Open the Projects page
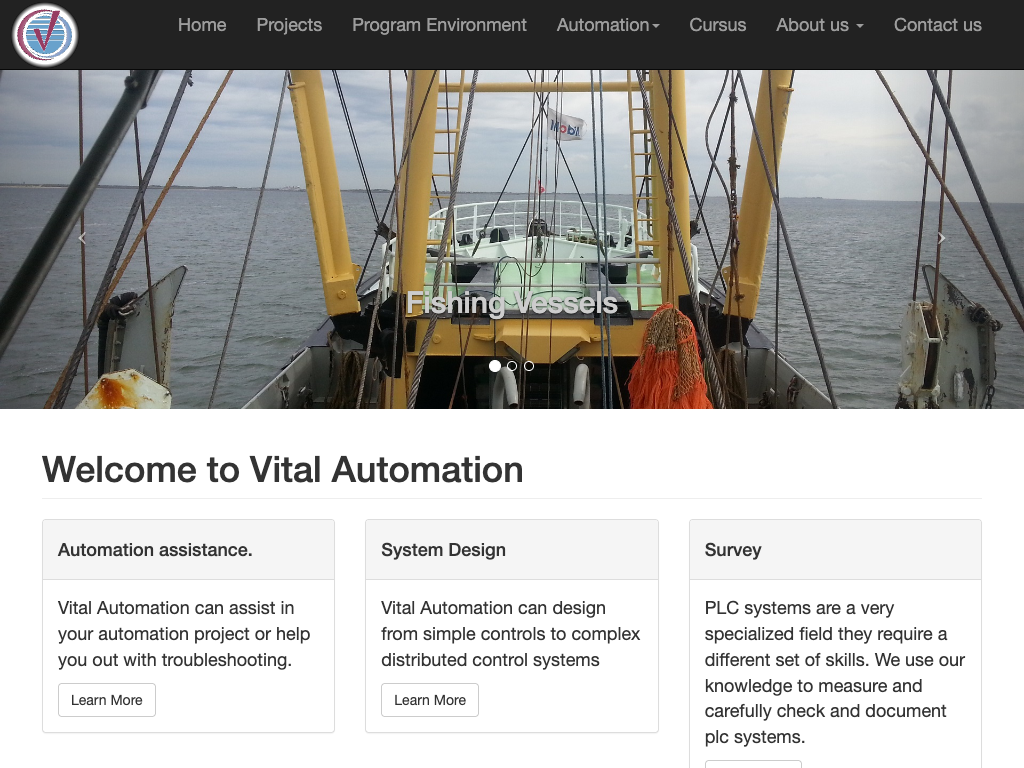 (289, 25)
